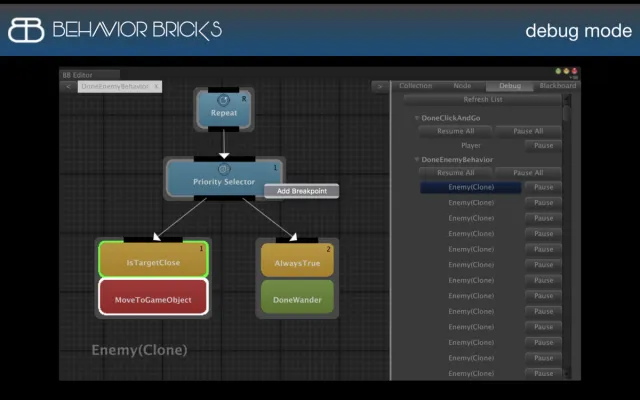Image resolution: width=640 pixels, height=400 pixels.
Task: Select the MoveToGameObject action node
Action: (153, 297)
